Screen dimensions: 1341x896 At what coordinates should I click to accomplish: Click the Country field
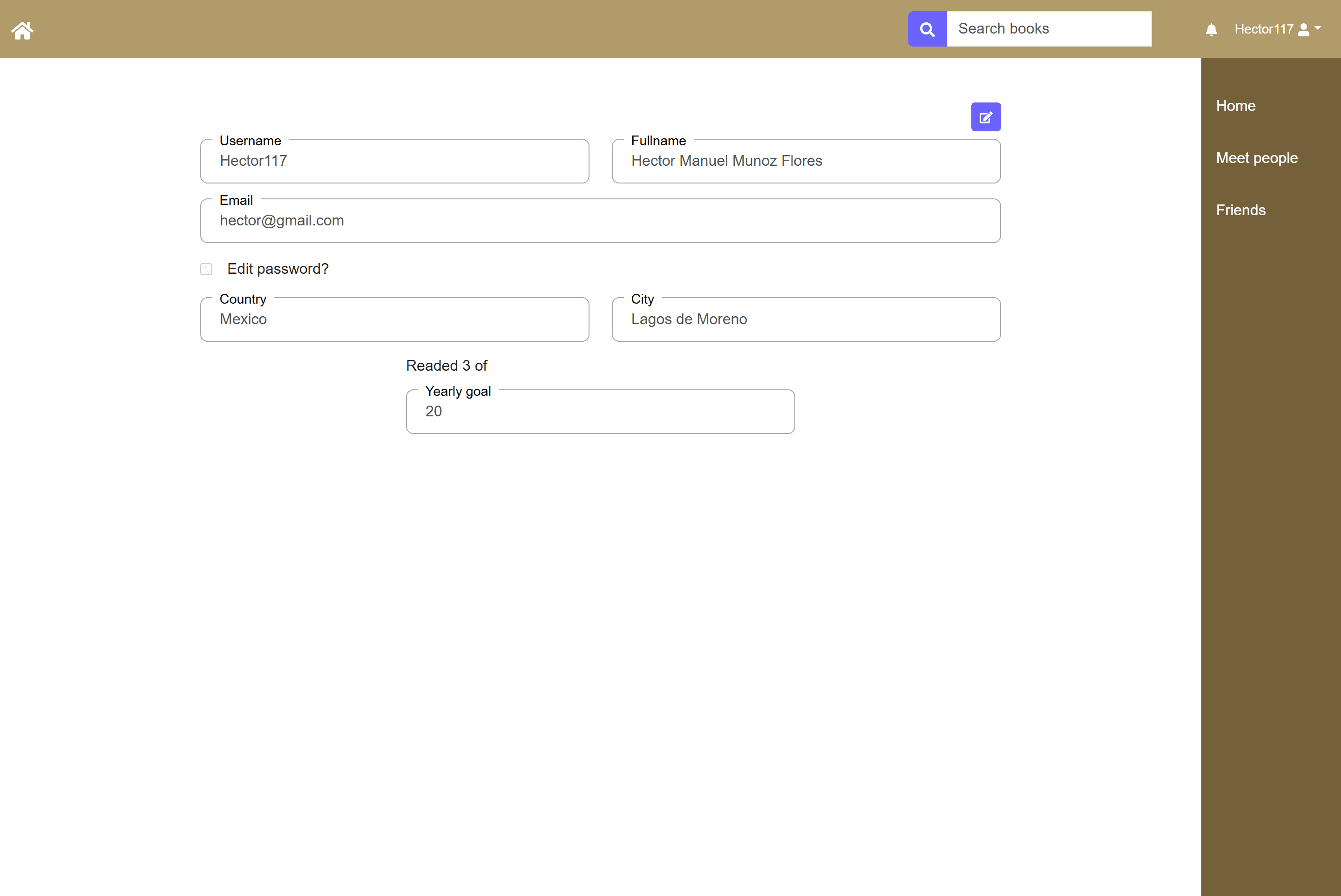395,319
